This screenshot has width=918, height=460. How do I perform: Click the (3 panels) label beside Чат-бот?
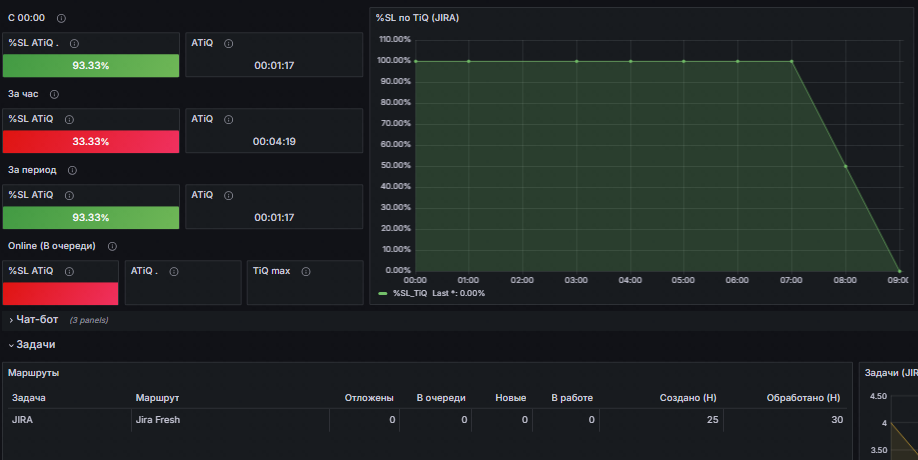tap(89, 320)
